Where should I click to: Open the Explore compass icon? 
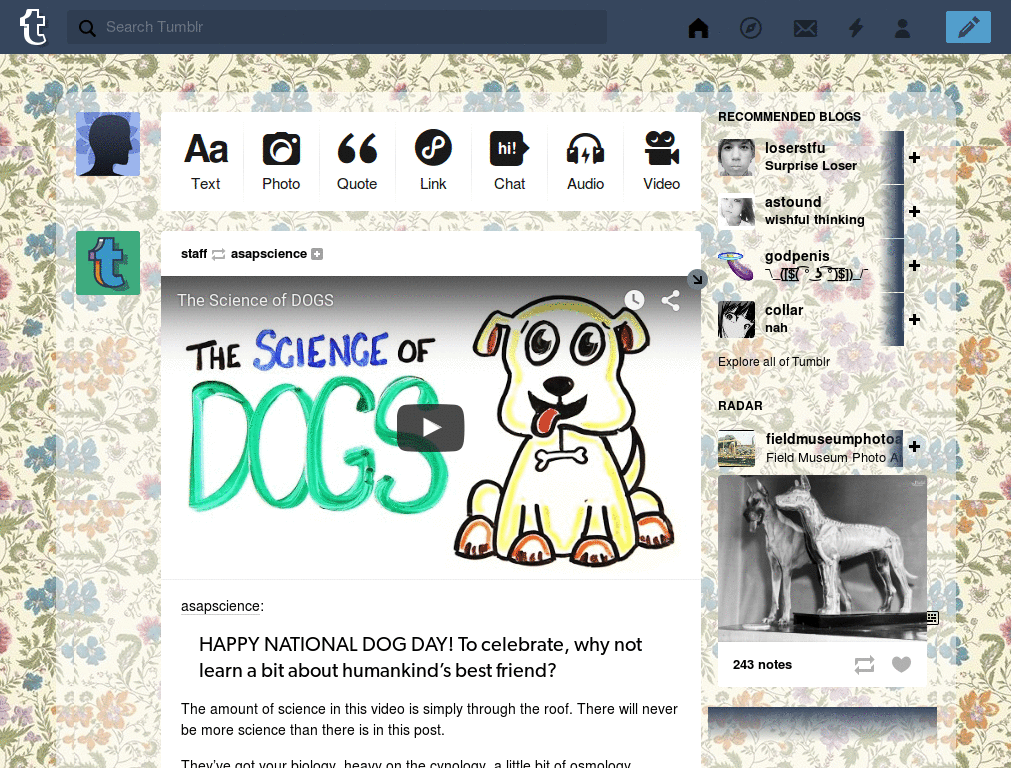tap(750, 27)
